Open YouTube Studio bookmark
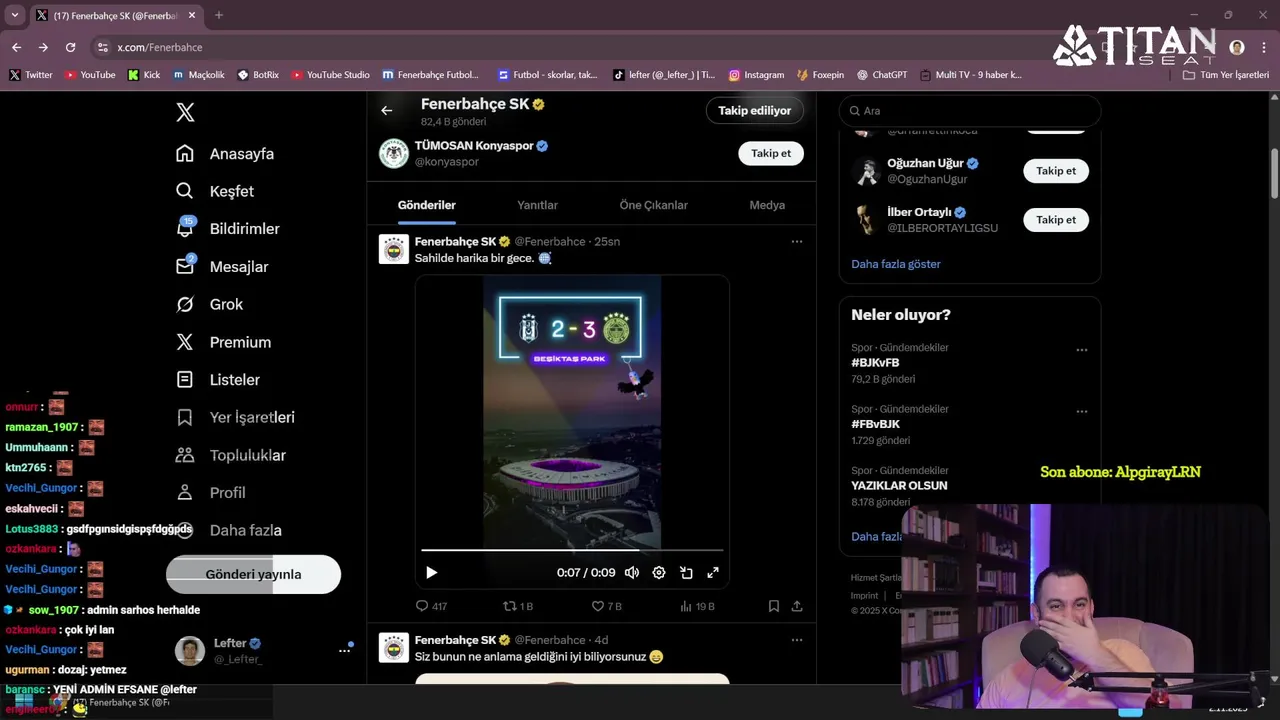The image size is (1280, 720). (330, 75)
